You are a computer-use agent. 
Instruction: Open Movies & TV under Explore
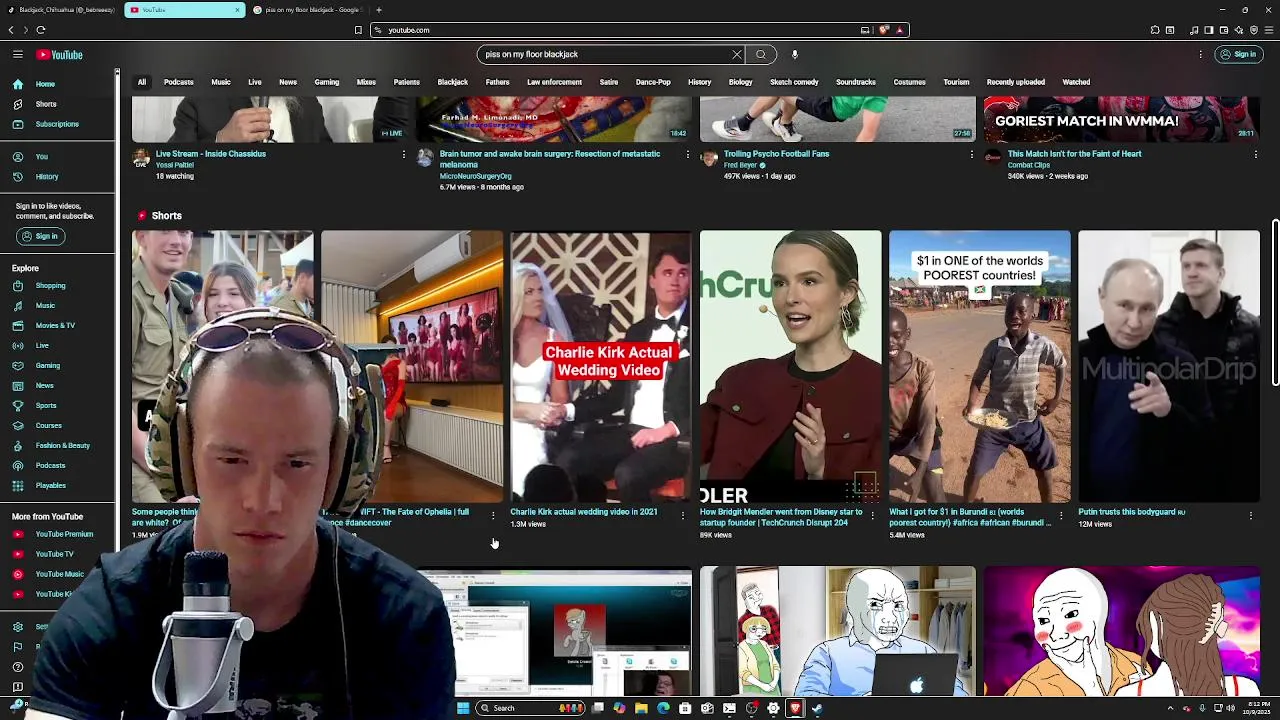point(58,325)
